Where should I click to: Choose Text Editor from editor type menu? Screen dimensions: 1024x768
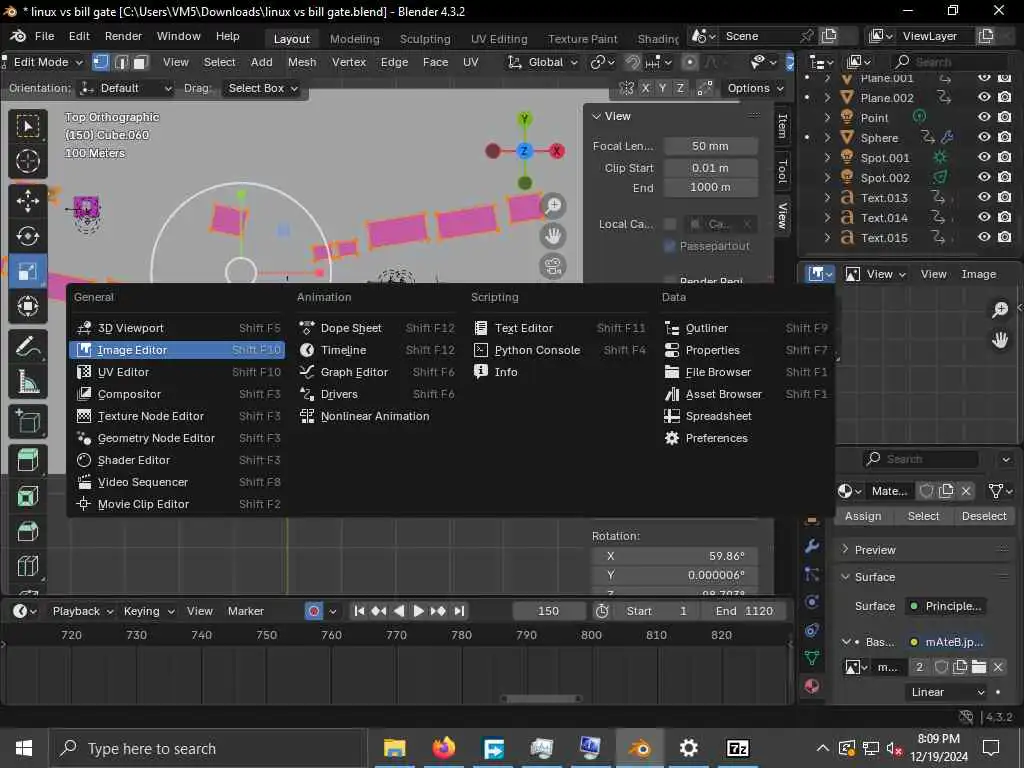[x=560, y=328]
